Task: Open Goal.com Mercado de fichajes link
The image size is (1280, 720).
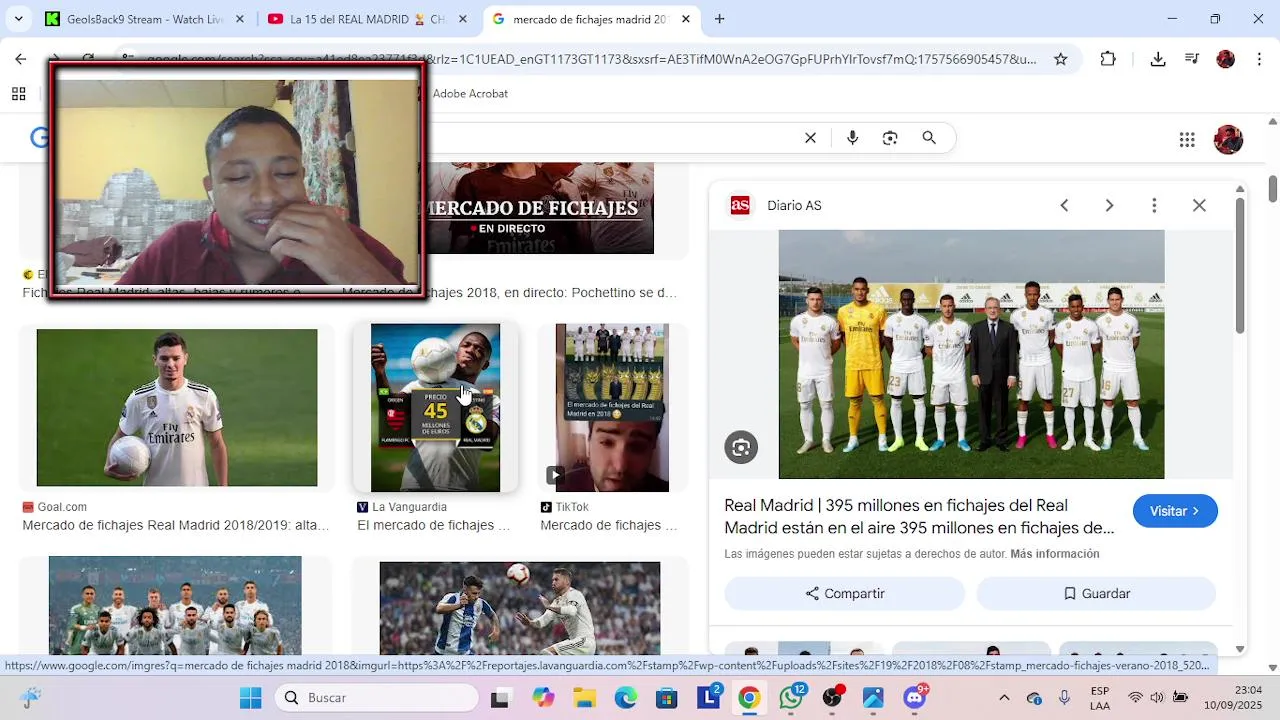Action: point(176,525)
